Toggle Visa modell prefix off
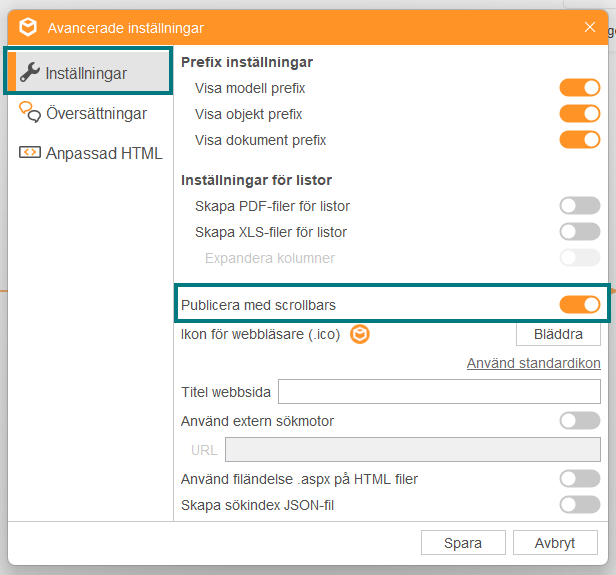Image resolution: width=616 pixels, height=575 pixels. click(x=580, y=88)
